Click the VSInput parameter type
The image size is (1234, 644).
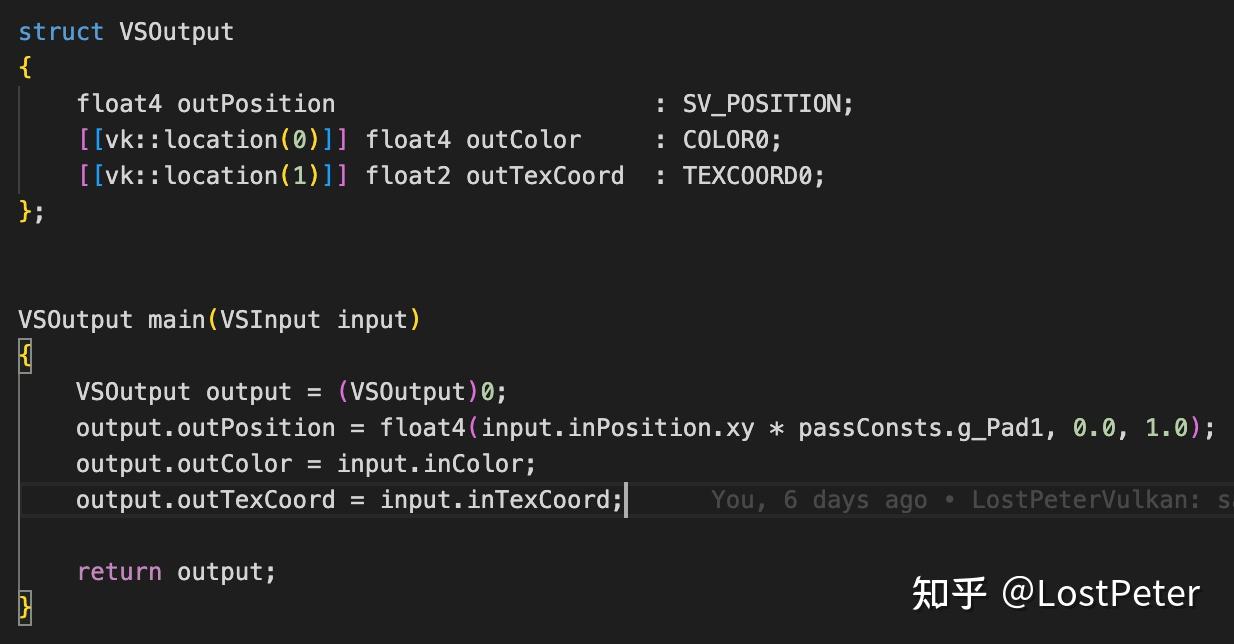click(x=270, y=320)
